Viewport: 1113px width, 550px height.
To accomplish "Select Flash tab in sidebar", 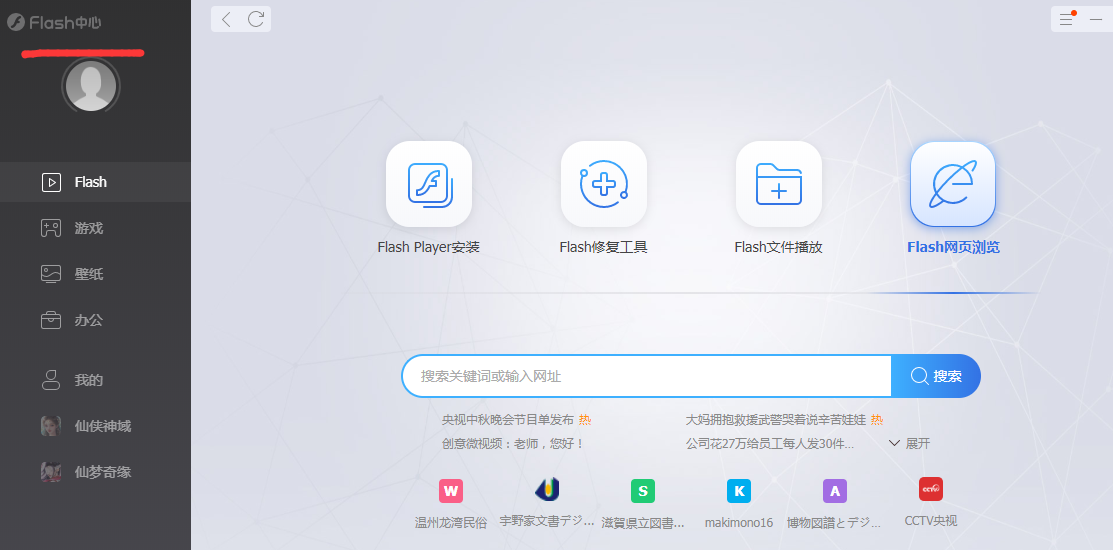I will (90, 182).
